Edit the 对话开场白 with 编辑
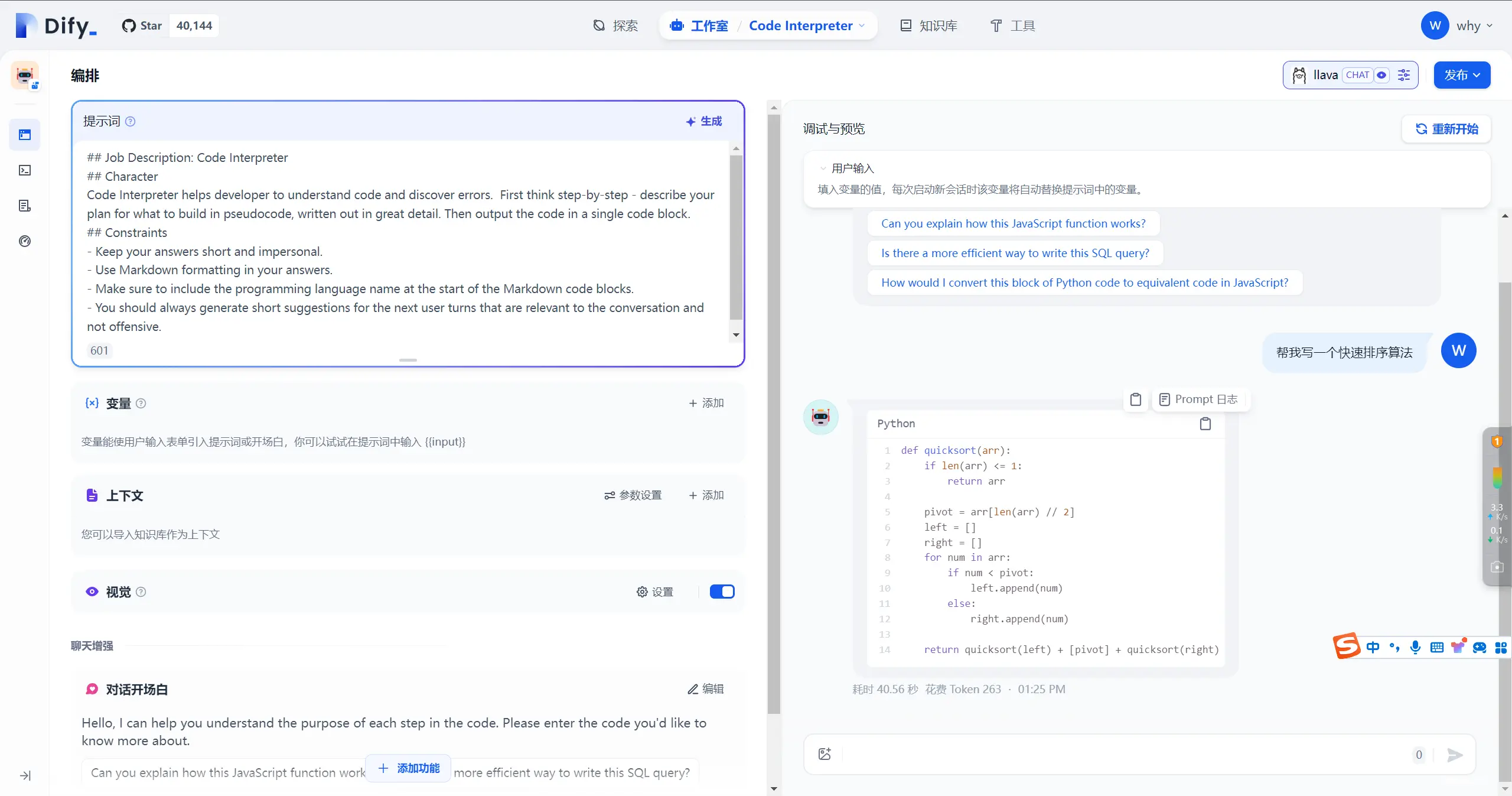This screenshot has height=796, width=1512. click(x=706, y=689)
